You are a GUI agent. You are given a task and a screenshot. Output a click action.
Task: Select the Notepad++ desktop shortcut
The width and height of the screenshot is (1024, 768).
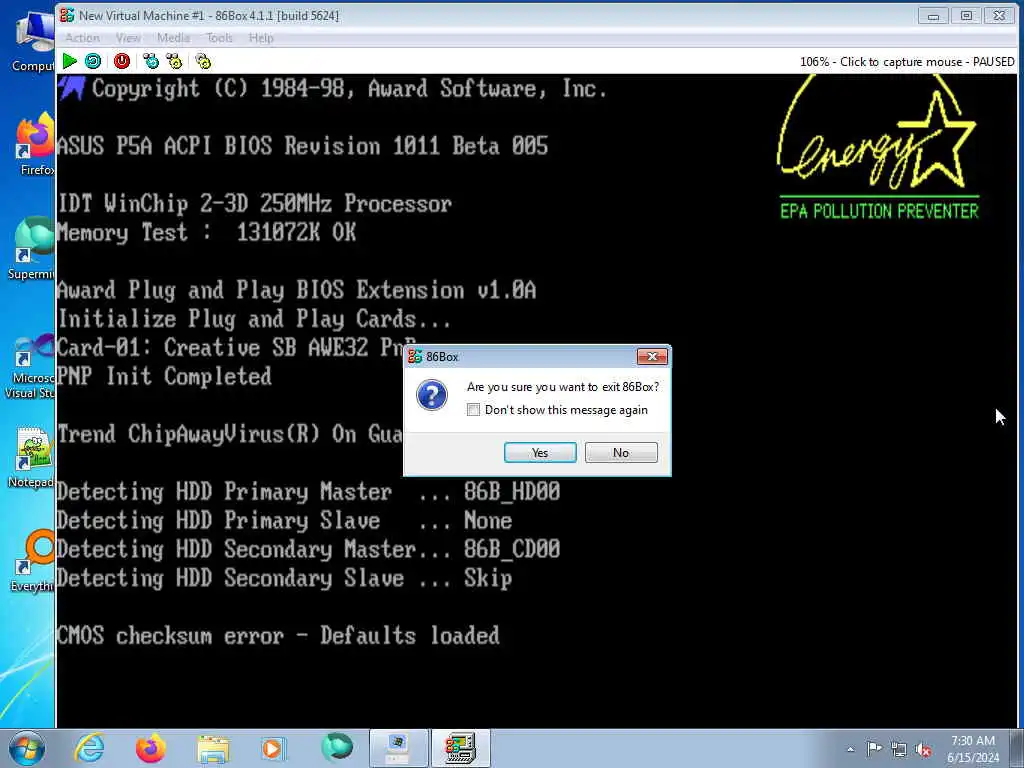point(31,457)
